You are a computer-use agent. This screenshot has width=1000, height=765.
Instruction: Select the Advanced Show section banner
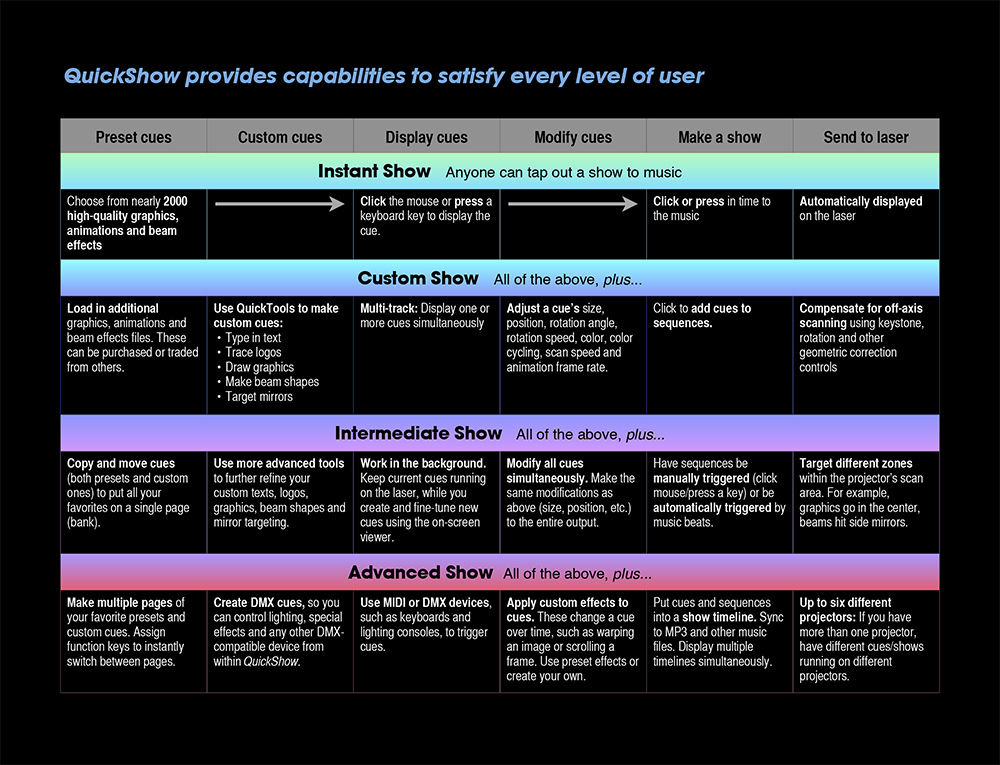pyautogui.click(x=499, y=573)
